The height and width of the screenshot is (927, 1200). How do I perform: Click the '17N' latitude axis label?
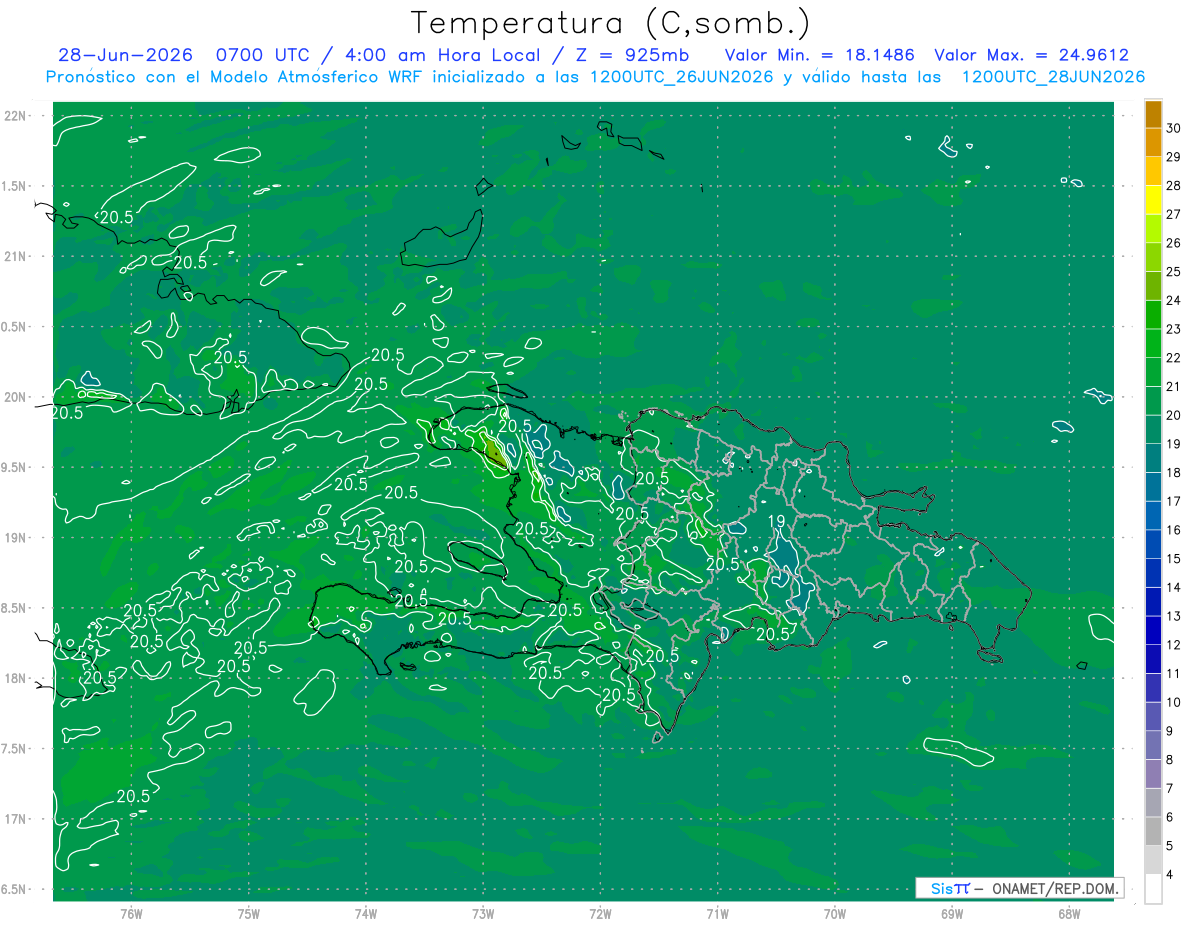[x=16, y=819]
